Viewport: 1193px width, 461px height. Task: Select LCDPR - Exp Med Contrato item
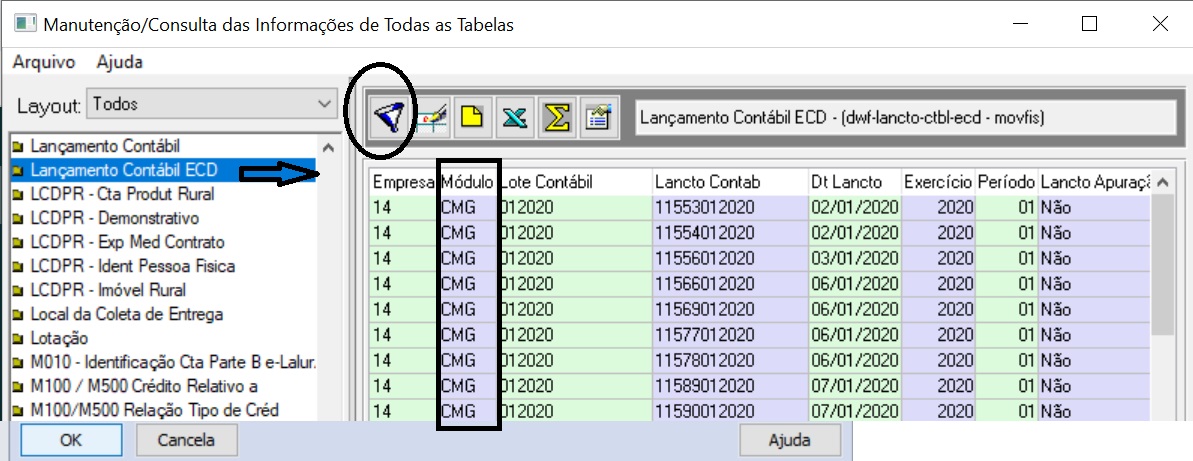[127, 243]
